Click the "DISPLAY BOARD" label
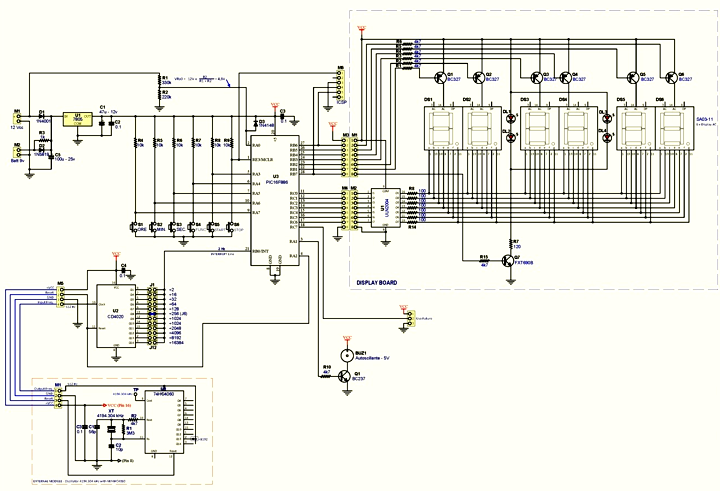 (x=377, y=282)
